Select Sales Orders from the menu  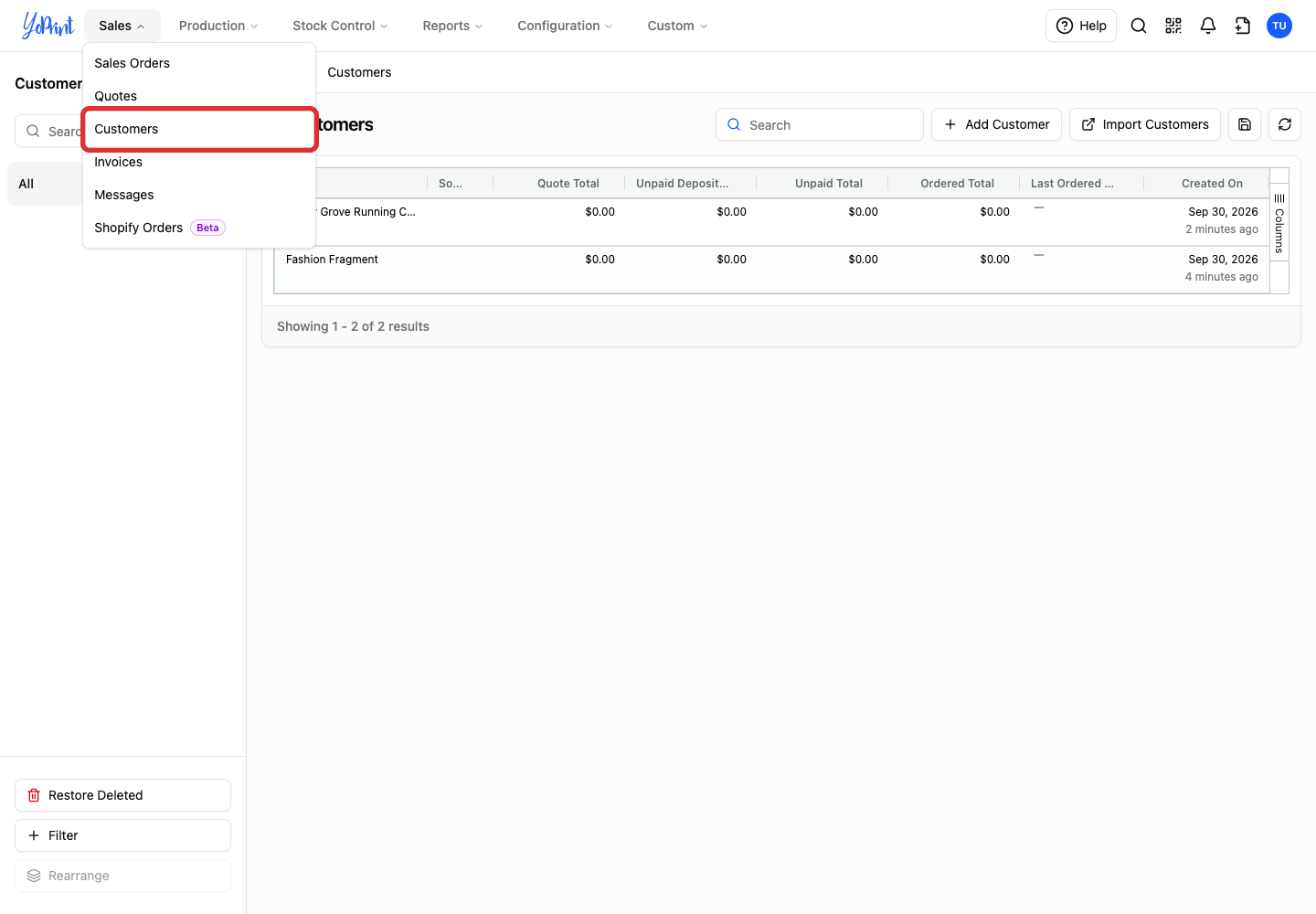tap(199, 63)
